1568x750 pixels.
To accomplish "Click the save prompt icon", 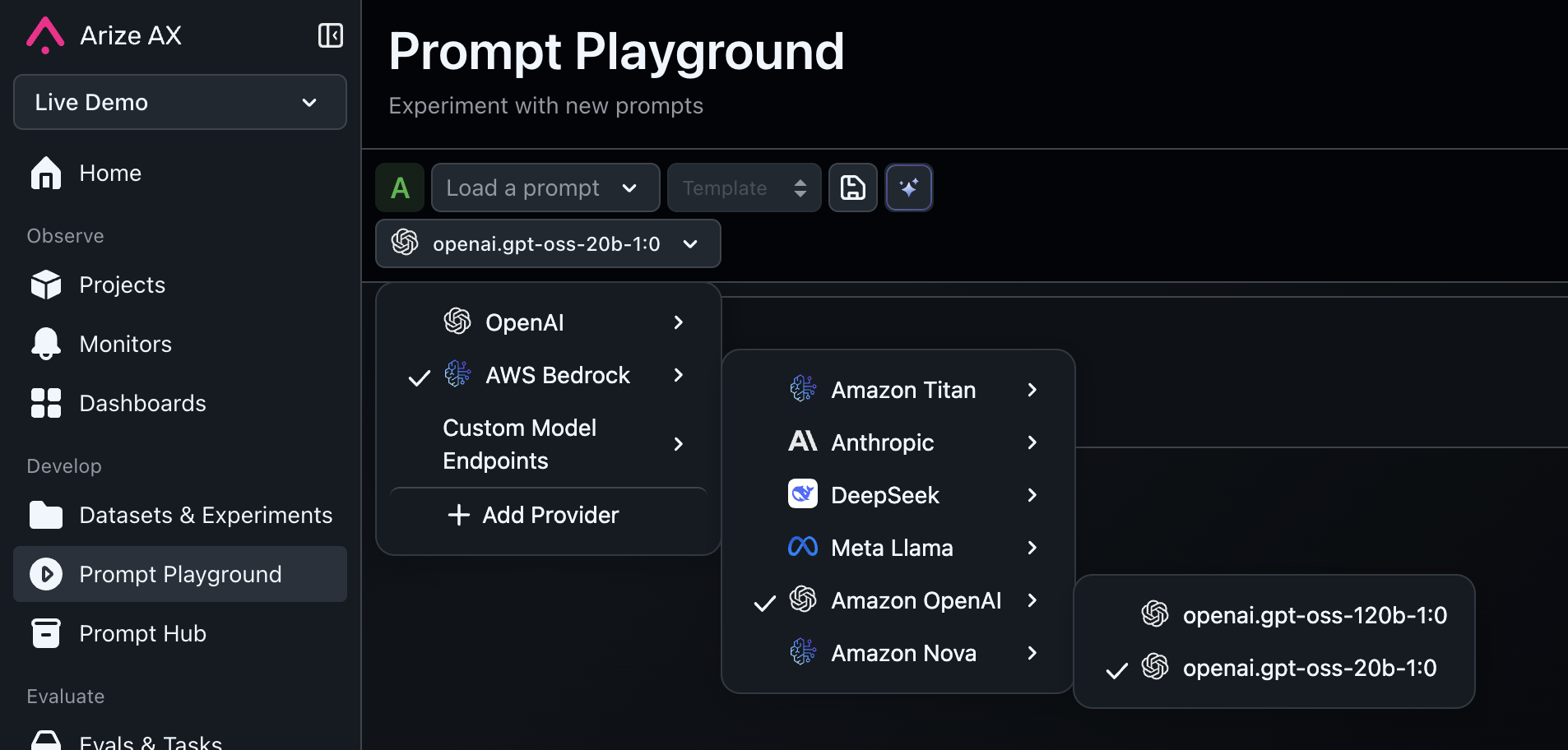I will click(x=852, y=187).
